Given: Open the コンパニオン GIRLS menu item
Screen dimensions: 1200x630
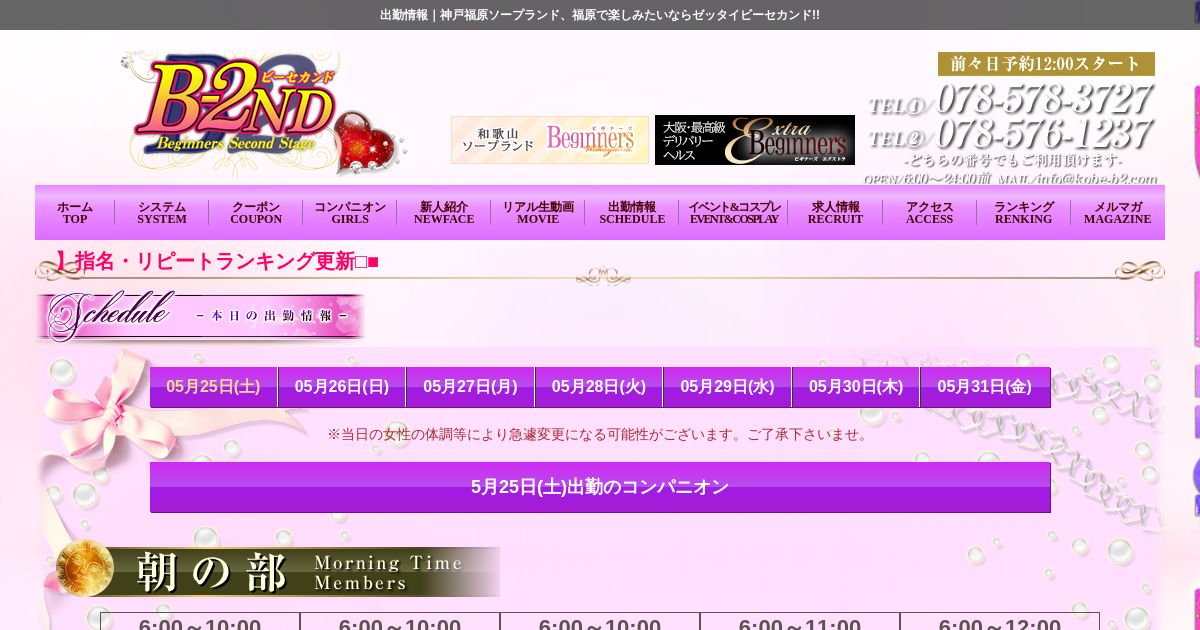Looking at the screenshot, I should pyautogui.click(x=350, y=213).
